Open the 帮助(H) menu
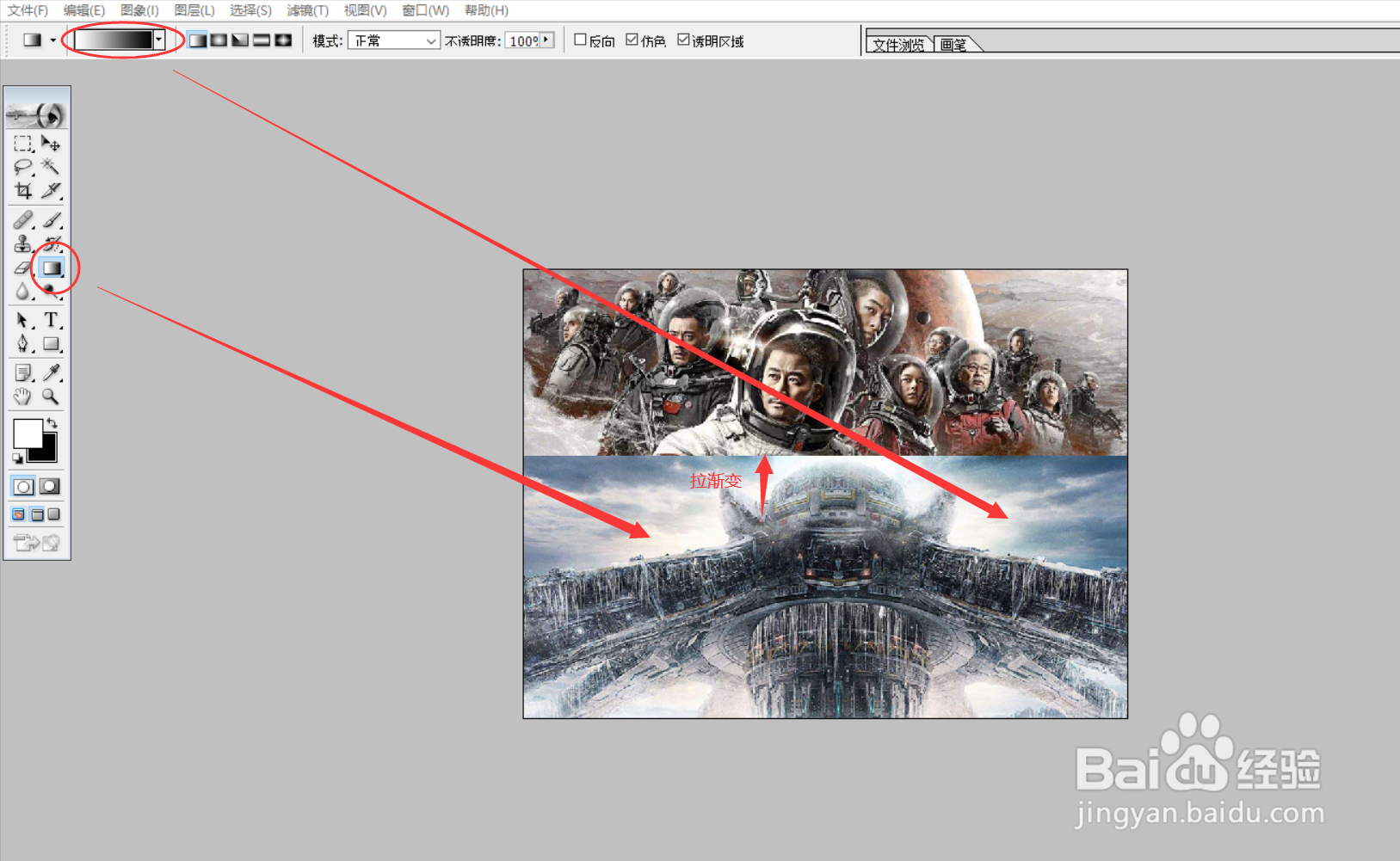 486,10
